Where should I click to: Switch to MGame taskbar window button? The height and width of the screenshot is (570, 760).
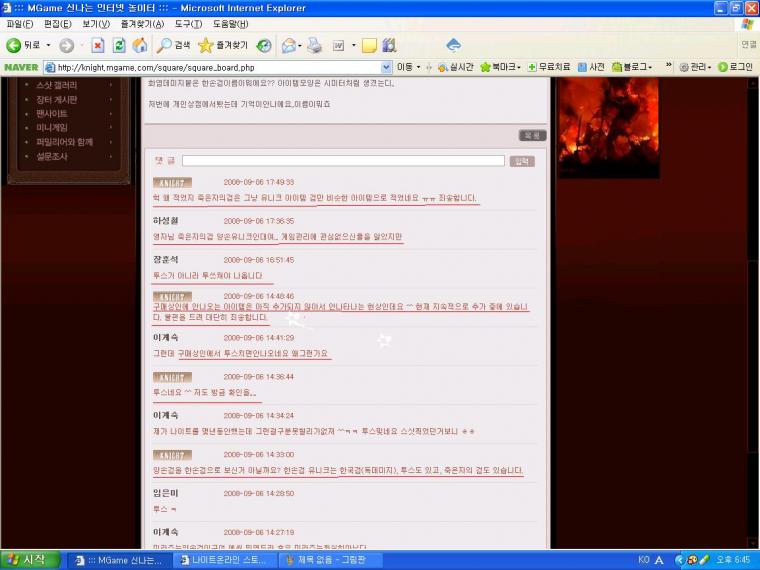click(119, 560)
